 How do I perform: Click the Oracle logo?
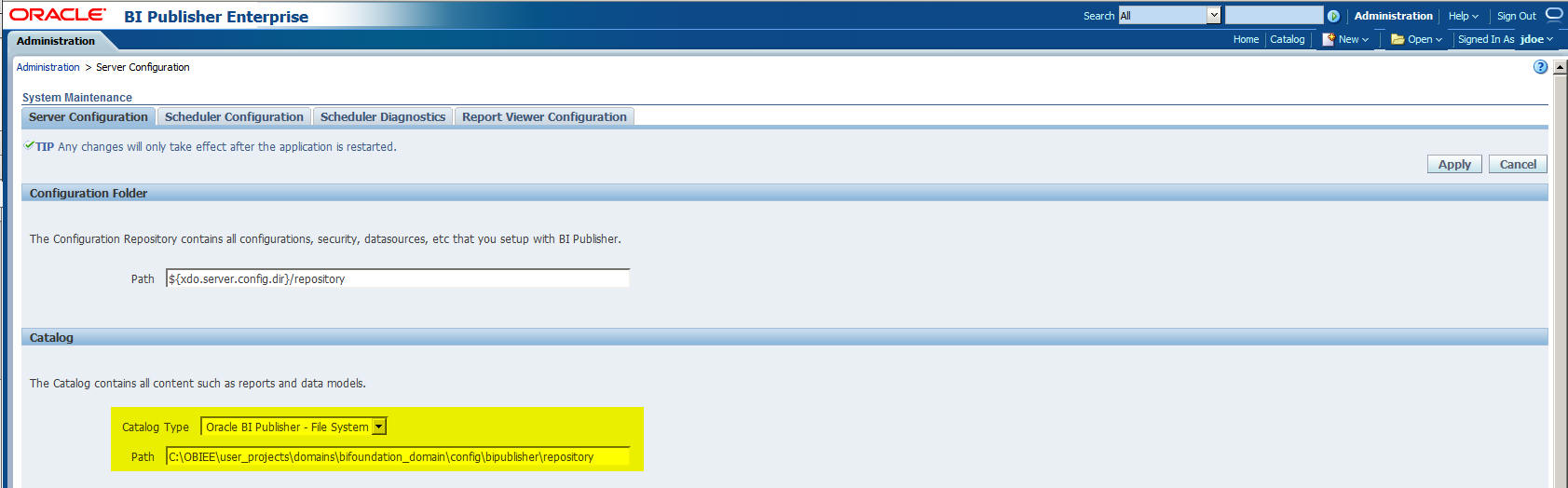(58, 14)
